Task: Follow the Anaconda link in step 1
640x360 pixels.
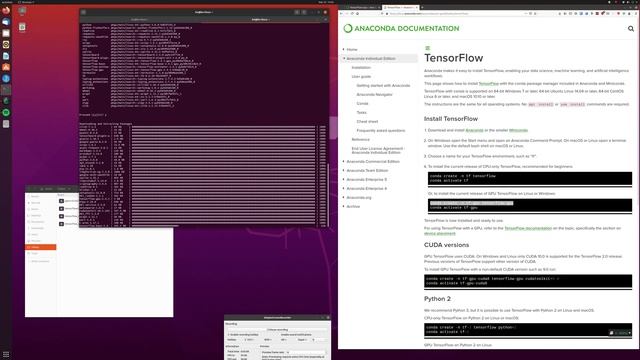Action: click(474, 130)
